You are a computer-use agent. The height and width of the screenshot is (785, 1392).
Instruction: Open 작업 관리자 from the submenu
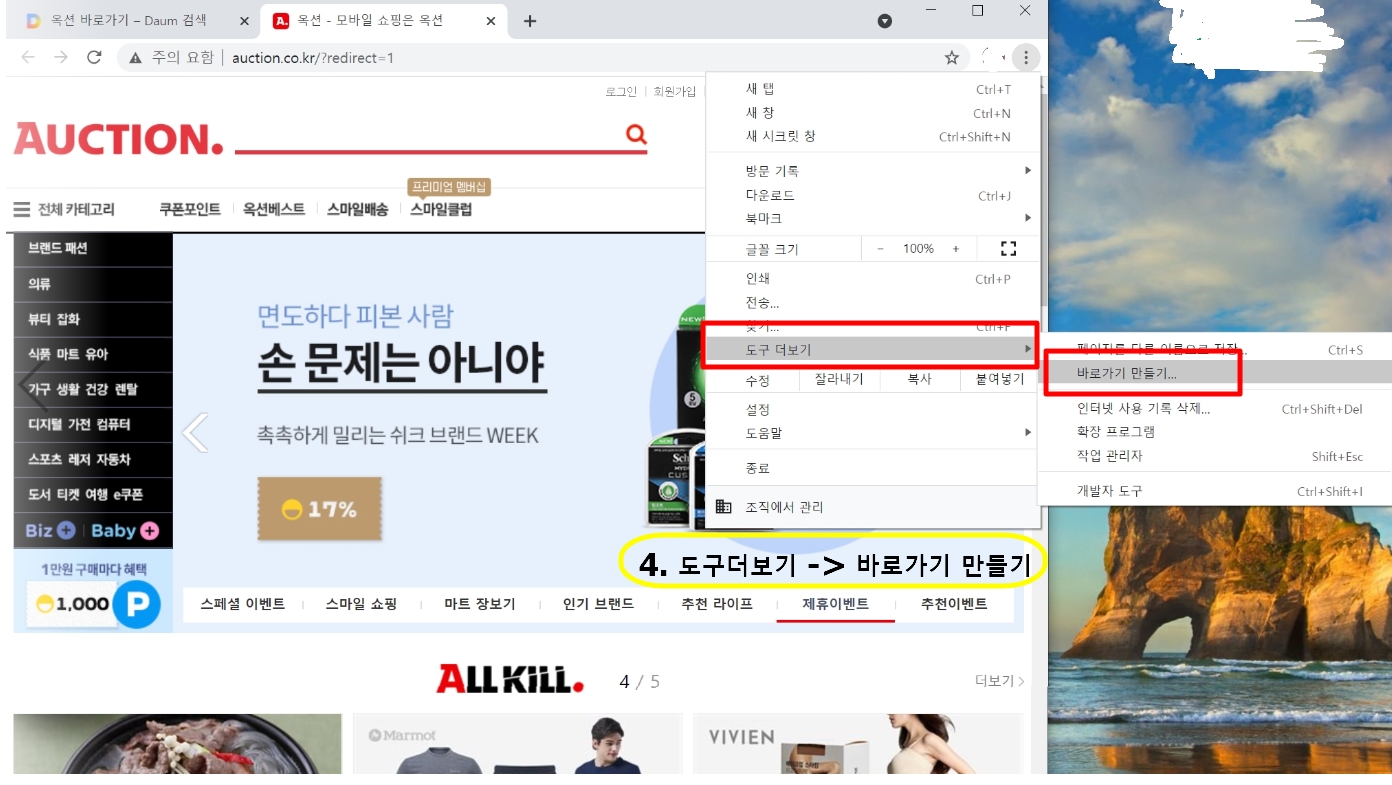[1215, 456]
